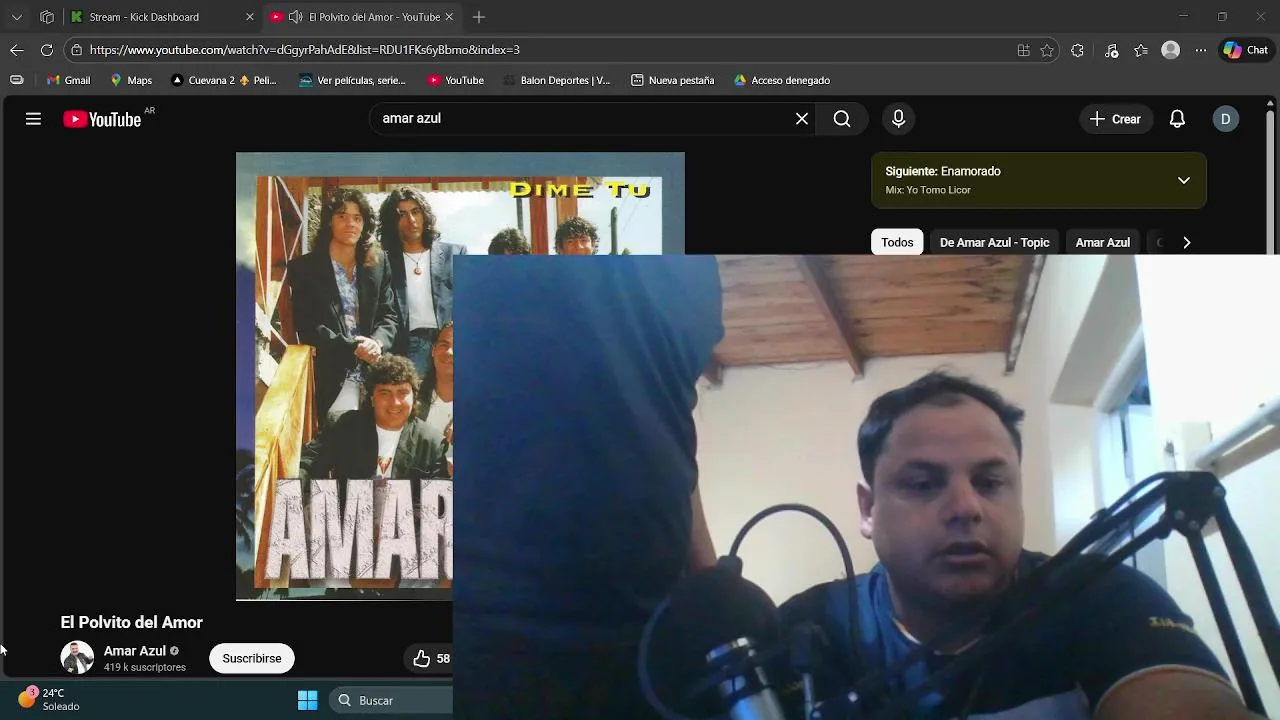Open the Balon Deportes bookmark
1280x720 pixels.
coord(556,80)
